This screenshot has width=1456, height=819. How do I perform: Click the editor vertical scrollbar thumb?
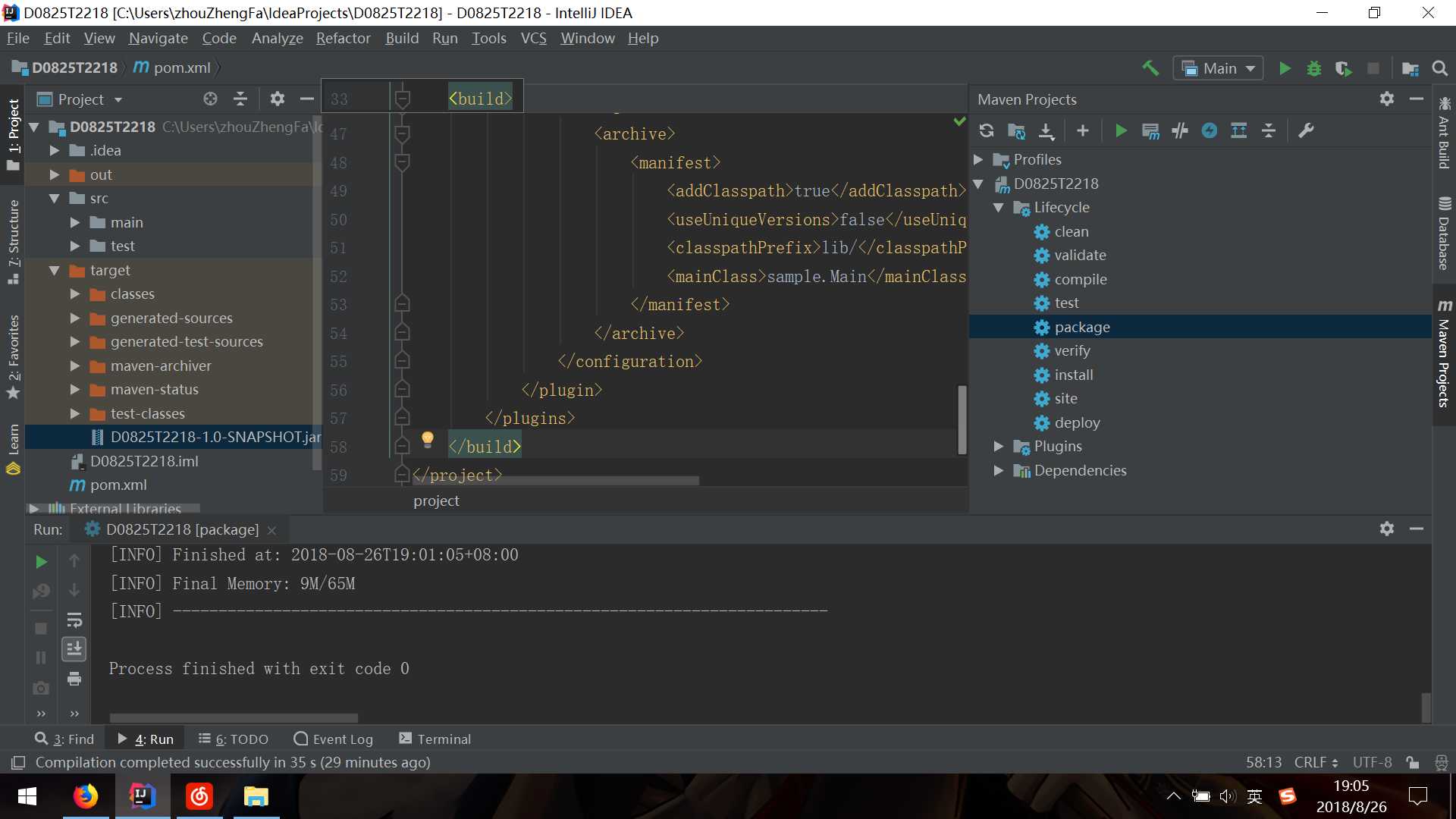click(962, 419)
